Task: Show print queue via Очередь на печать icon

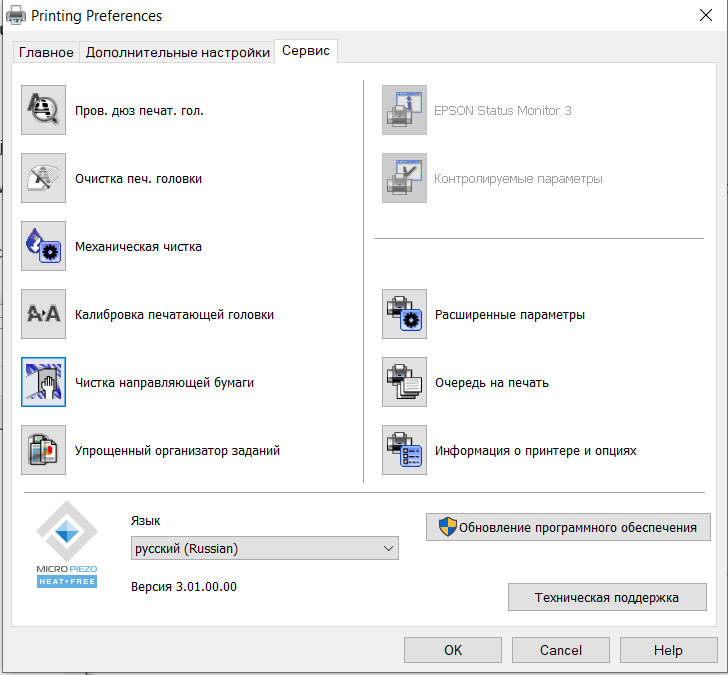Action: click(404, 382)
